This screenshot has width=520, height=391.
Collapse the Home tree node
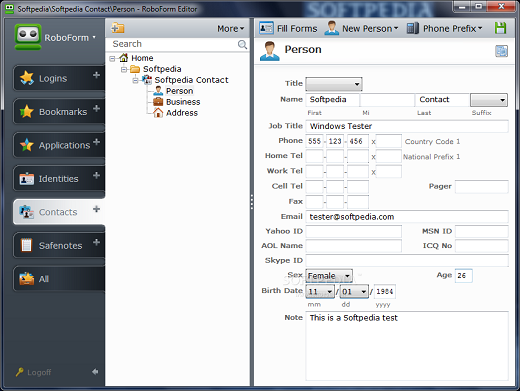[x=112, y=59]
